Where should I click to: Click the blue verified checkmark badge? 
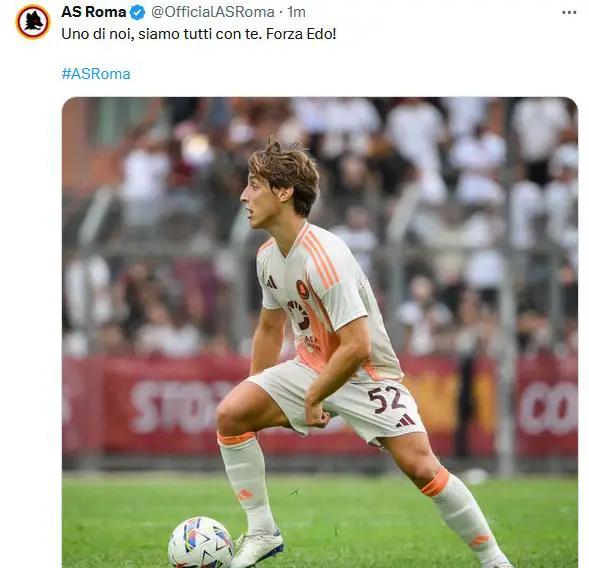(x=137, y=12)
